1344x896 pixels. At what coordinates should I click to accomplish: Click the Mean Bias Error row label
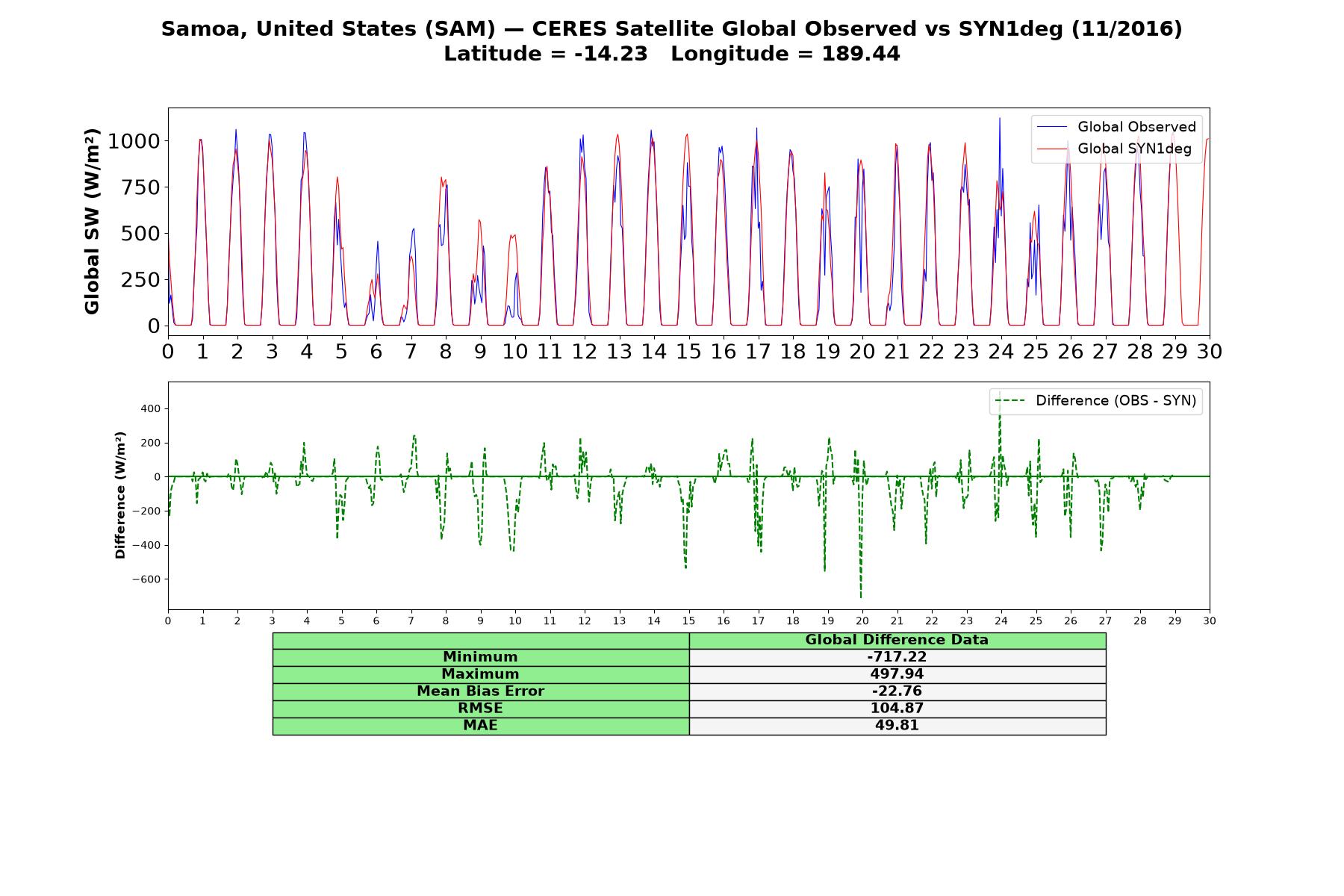(x=480, y=691)
